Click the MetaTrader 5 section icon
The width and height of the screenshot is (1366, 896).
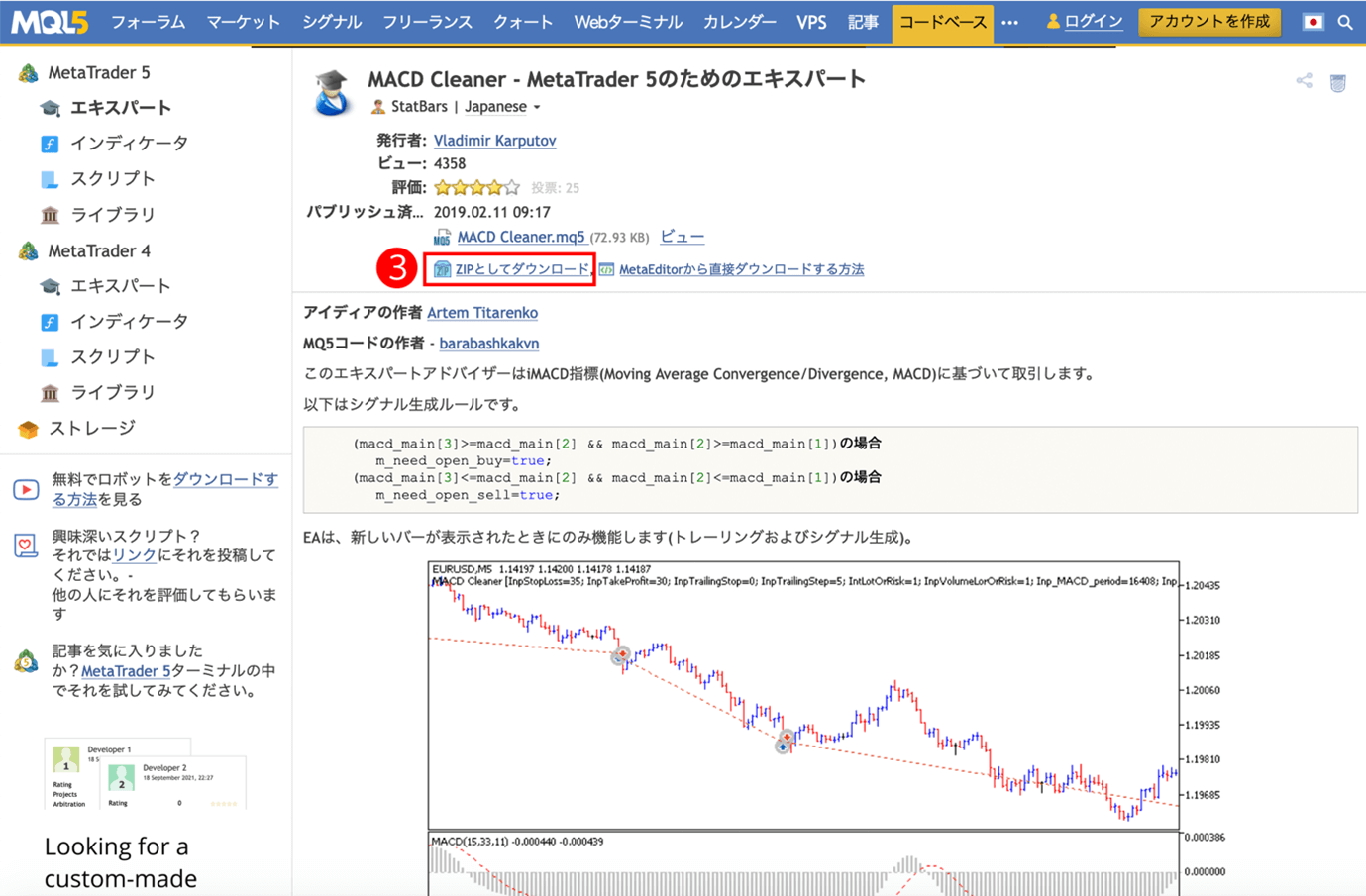click(x=28, y=72)
